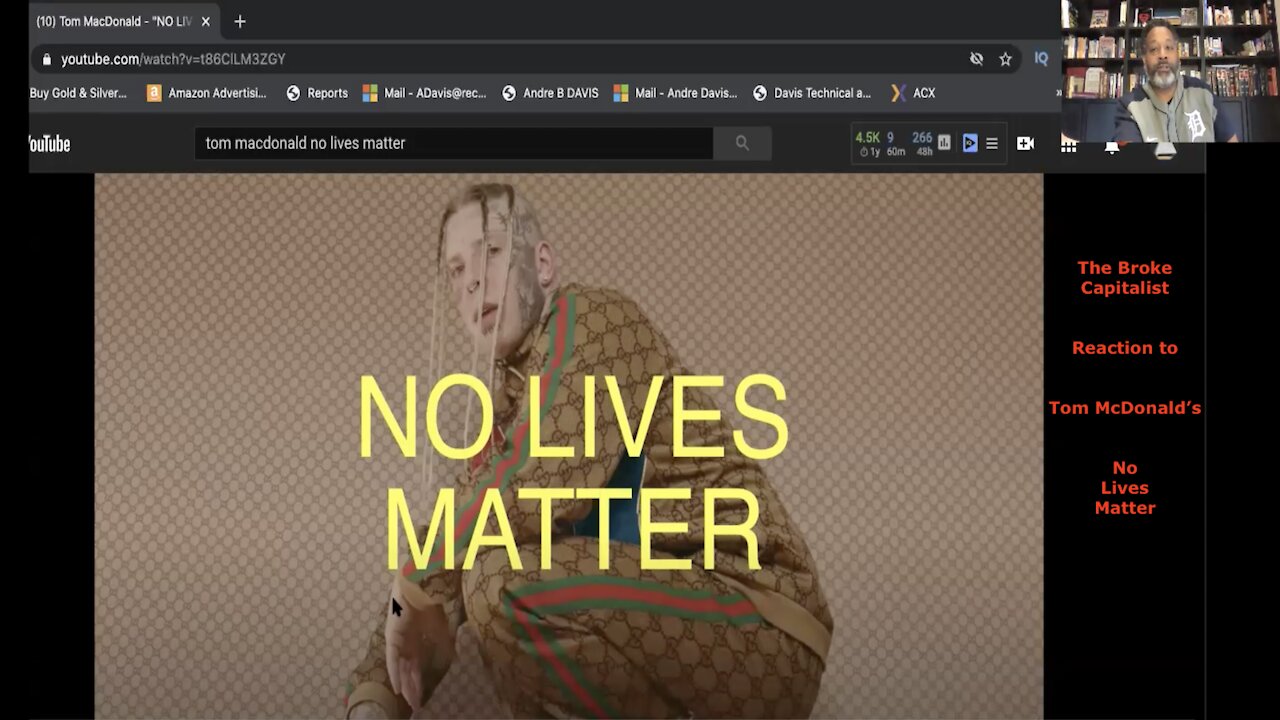Open a new browser tab with plus

(239, 21)
